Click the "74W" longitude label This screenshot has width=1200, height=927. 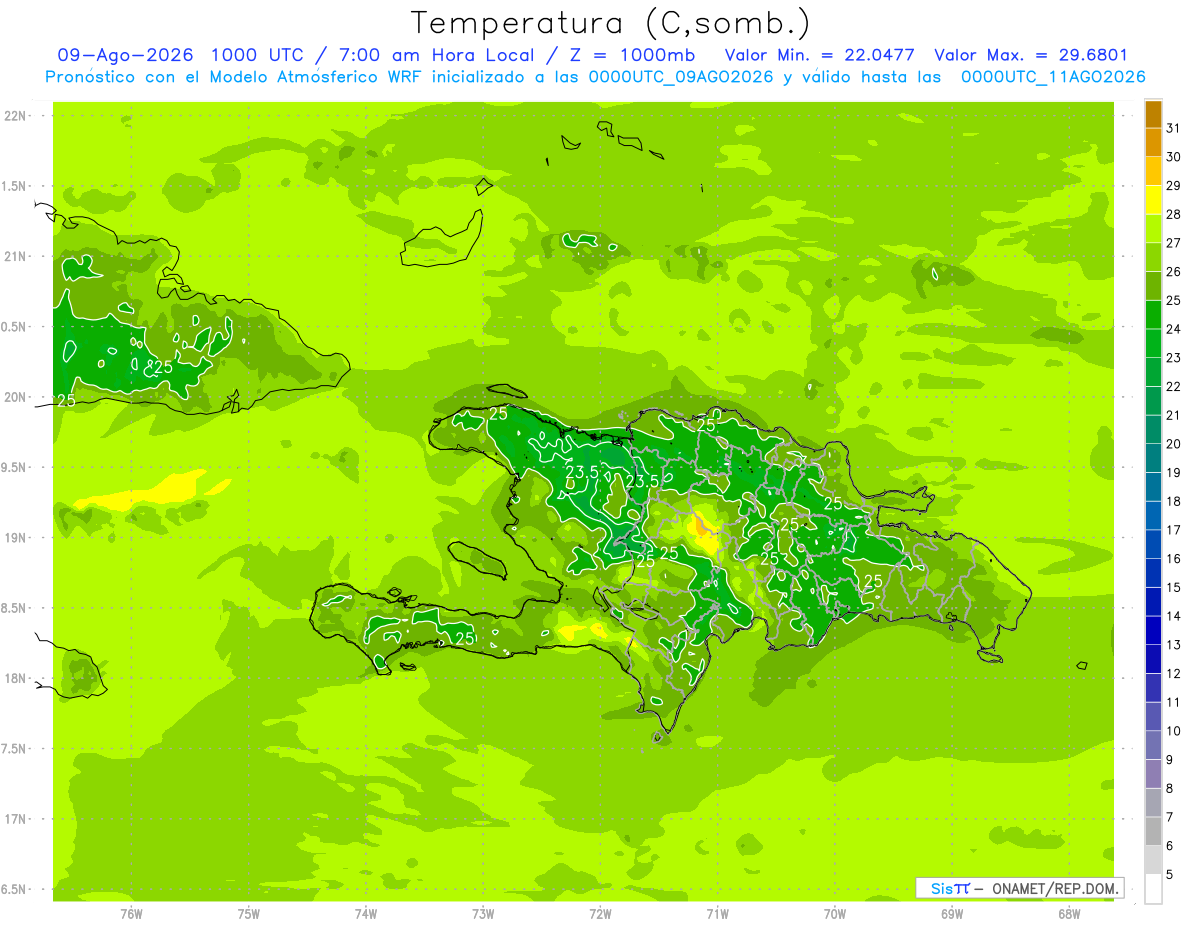click(x=366, y=913)
